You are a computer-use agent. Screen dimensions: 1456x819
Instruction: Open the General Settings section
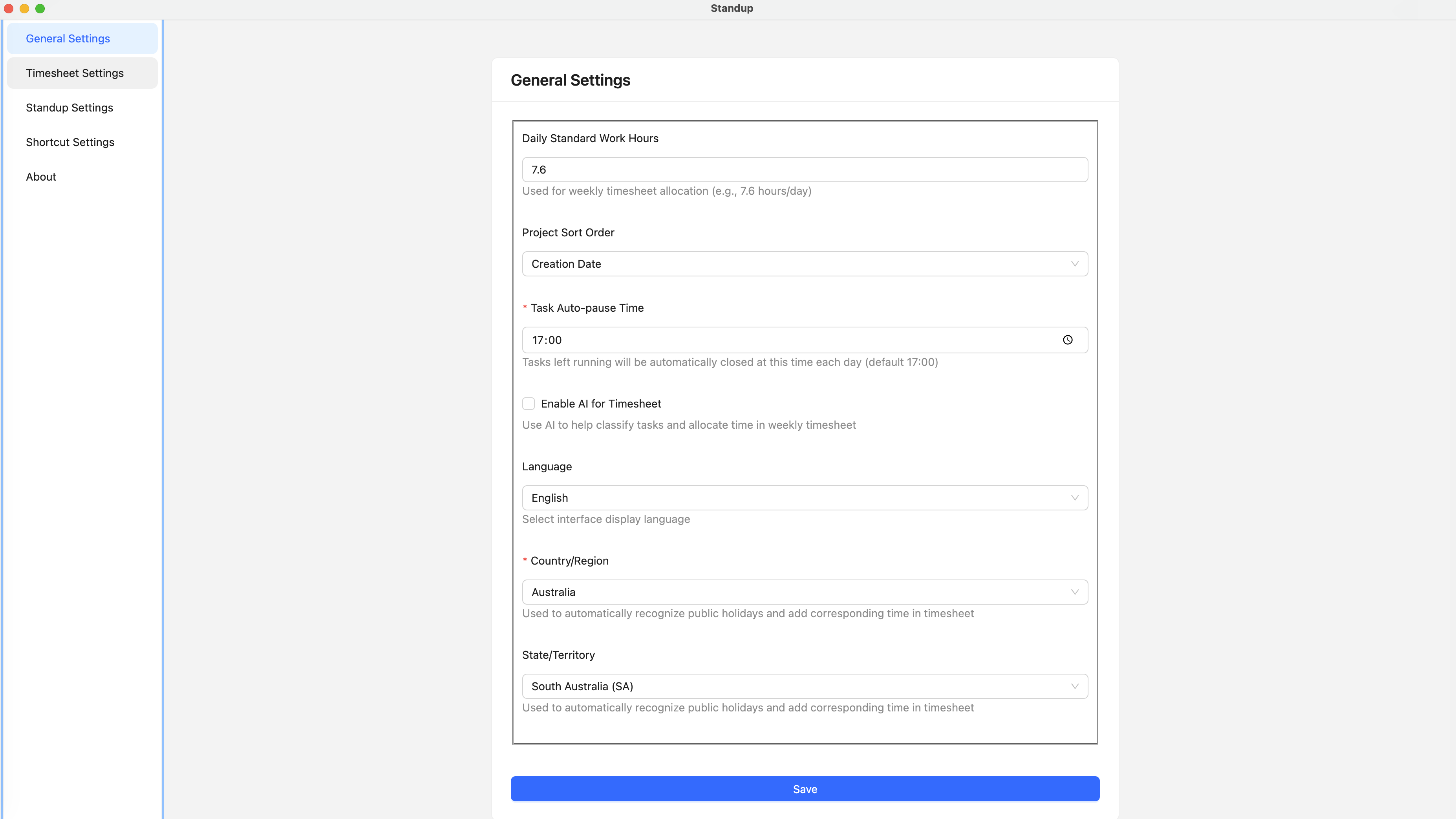click(x=68, y=38)
